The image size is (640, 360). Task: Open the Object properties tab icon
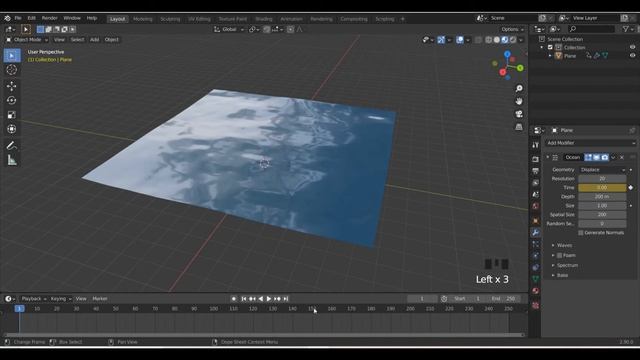coord(536,221)
